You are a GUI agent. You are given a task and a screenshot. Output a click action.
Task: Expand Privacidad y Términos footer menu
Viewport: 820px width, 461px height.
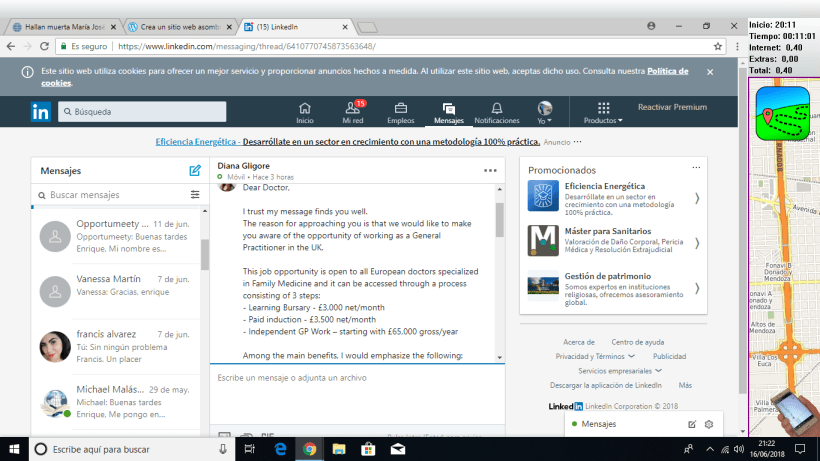point(595,356)
